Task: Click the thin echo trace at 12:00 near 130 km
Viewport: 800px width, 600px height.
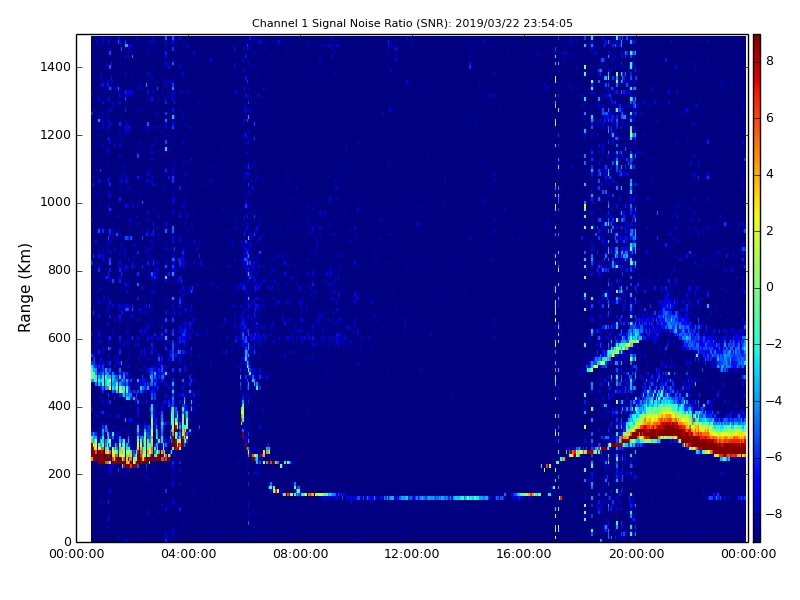Action: tap(412, 497)
